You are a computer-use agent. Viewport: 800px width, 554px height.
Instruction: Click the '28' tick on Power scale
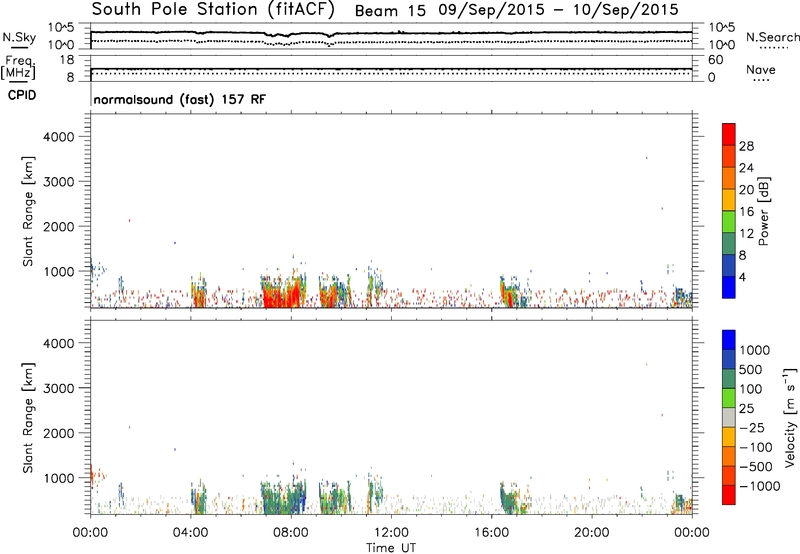[746, 146]
